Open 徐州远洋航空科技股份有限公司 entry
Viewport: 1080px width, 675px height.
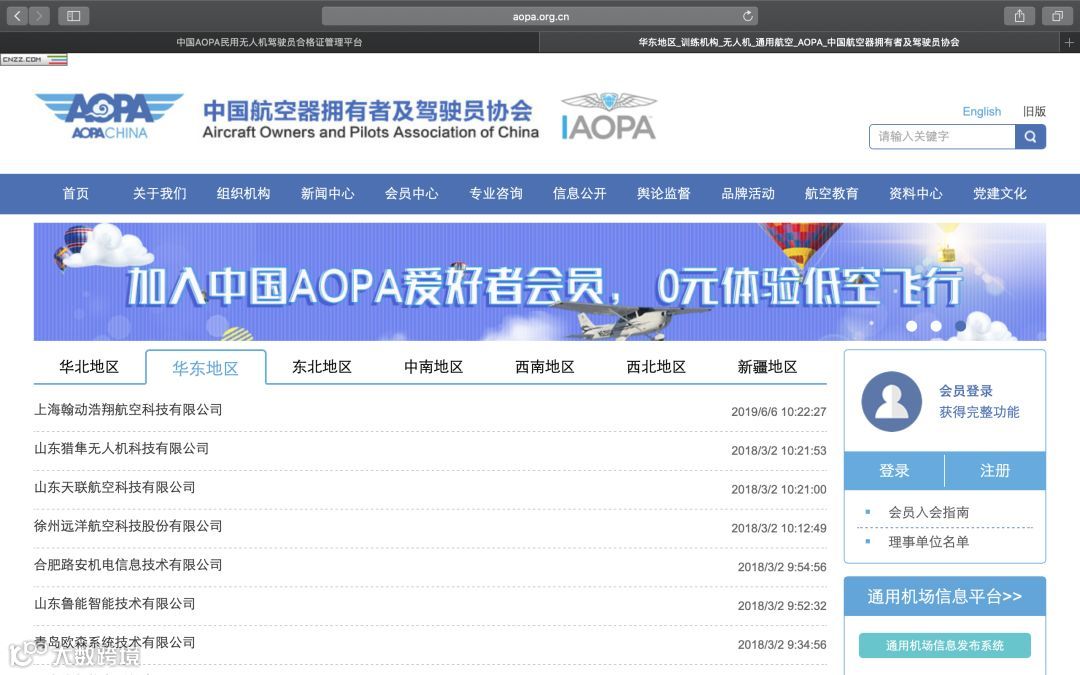tap(128, 526)
